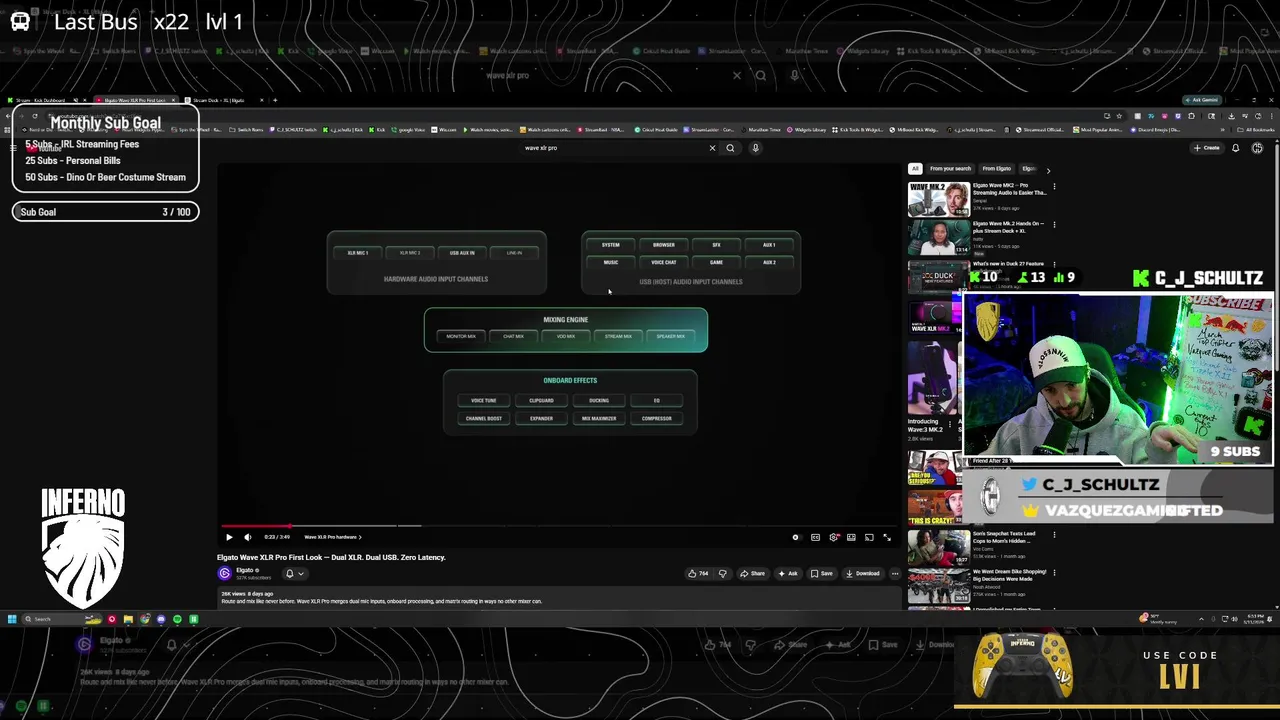This screenshot has height=720, width=1280.
Task: Switch the player to theater mode
Action: tap(851, 537)
